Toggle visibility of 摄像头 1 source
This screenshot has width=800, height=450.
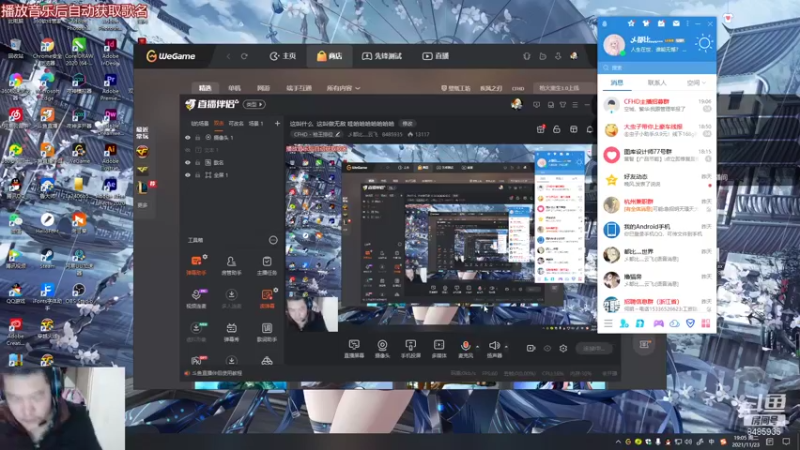pos(188,138)
